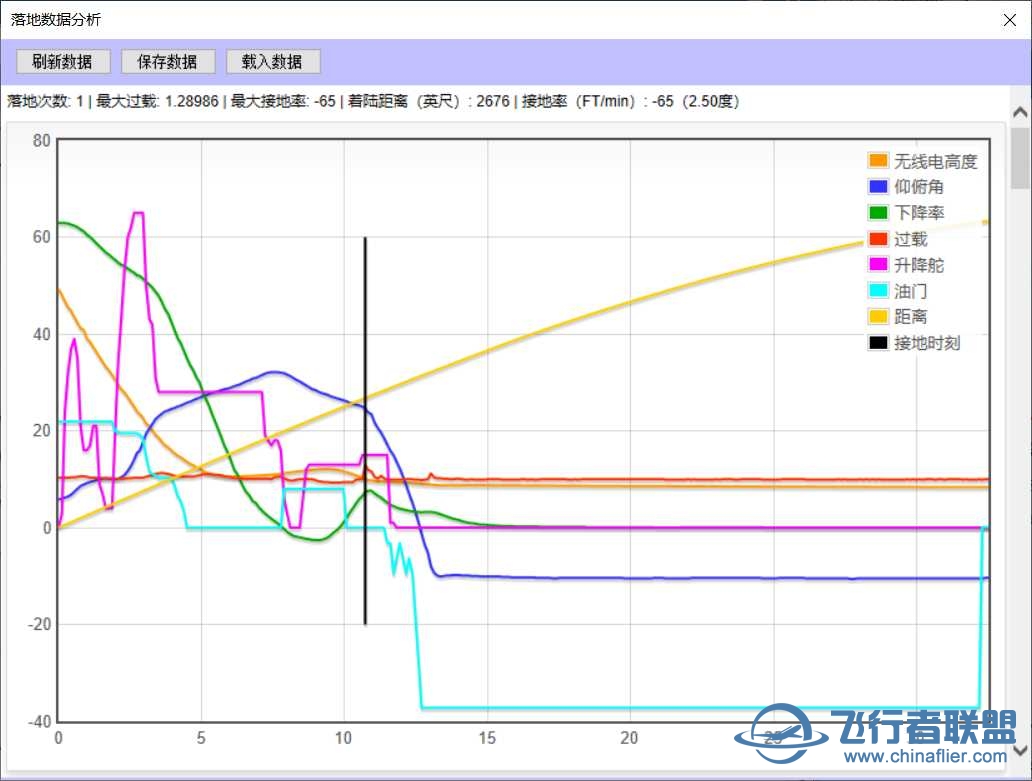Click the 升降舵 legend label

(919, 265)
